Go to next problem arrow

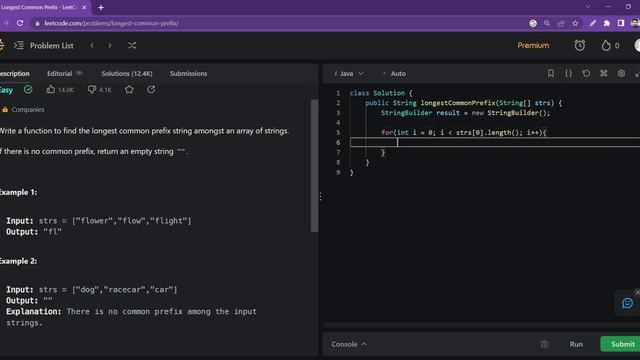(x=109, y=46)
